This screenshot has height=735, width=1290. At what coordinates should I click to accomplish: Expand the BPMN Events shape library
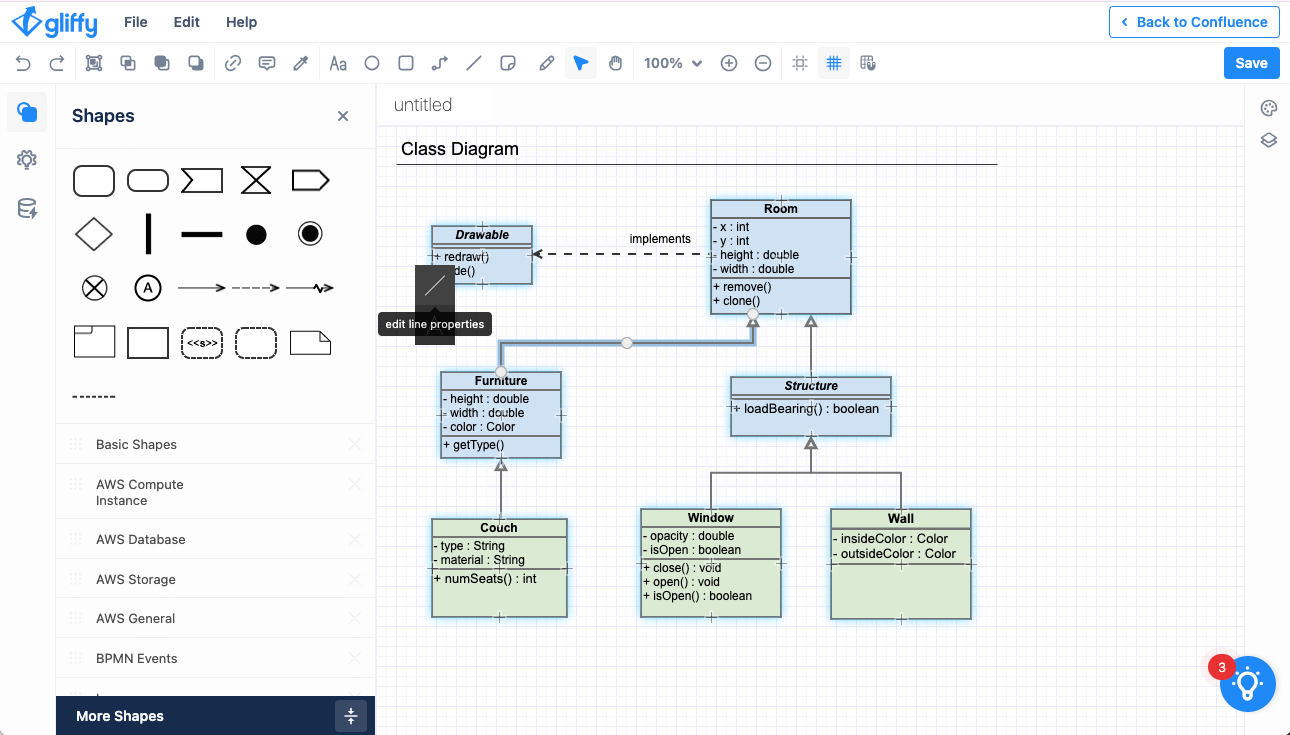click(136, 658)
